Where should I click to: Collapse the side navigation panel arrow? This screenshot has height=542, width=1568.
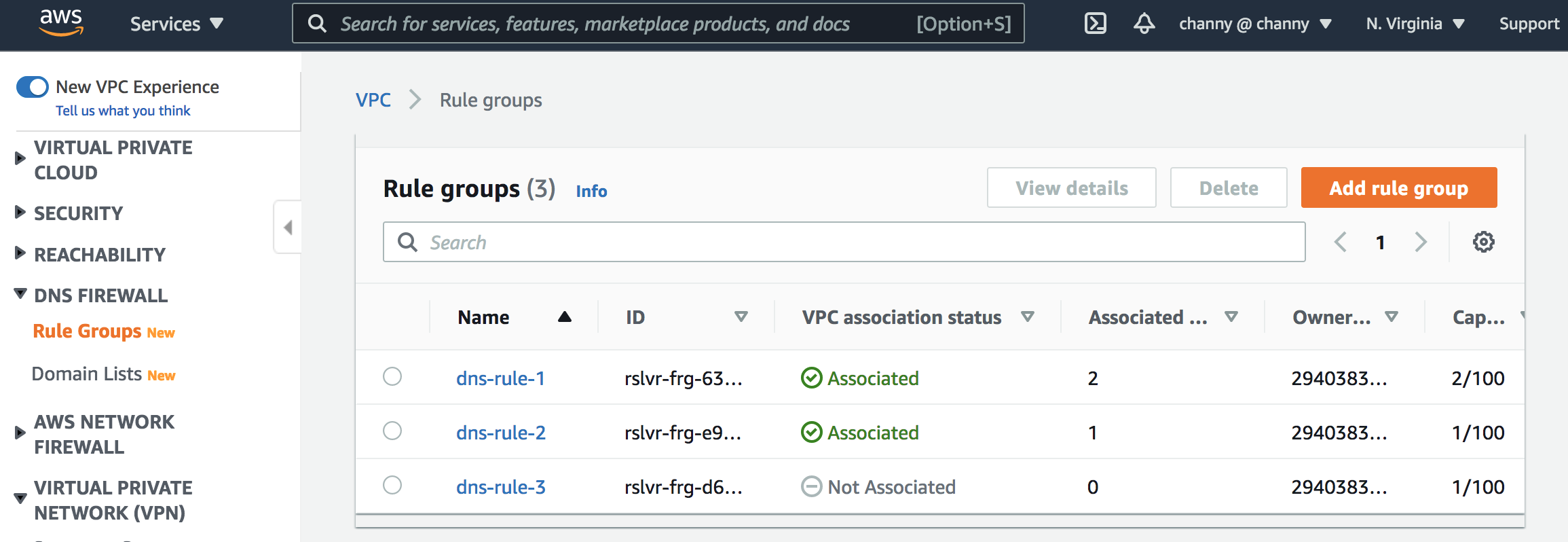[288, 227]
